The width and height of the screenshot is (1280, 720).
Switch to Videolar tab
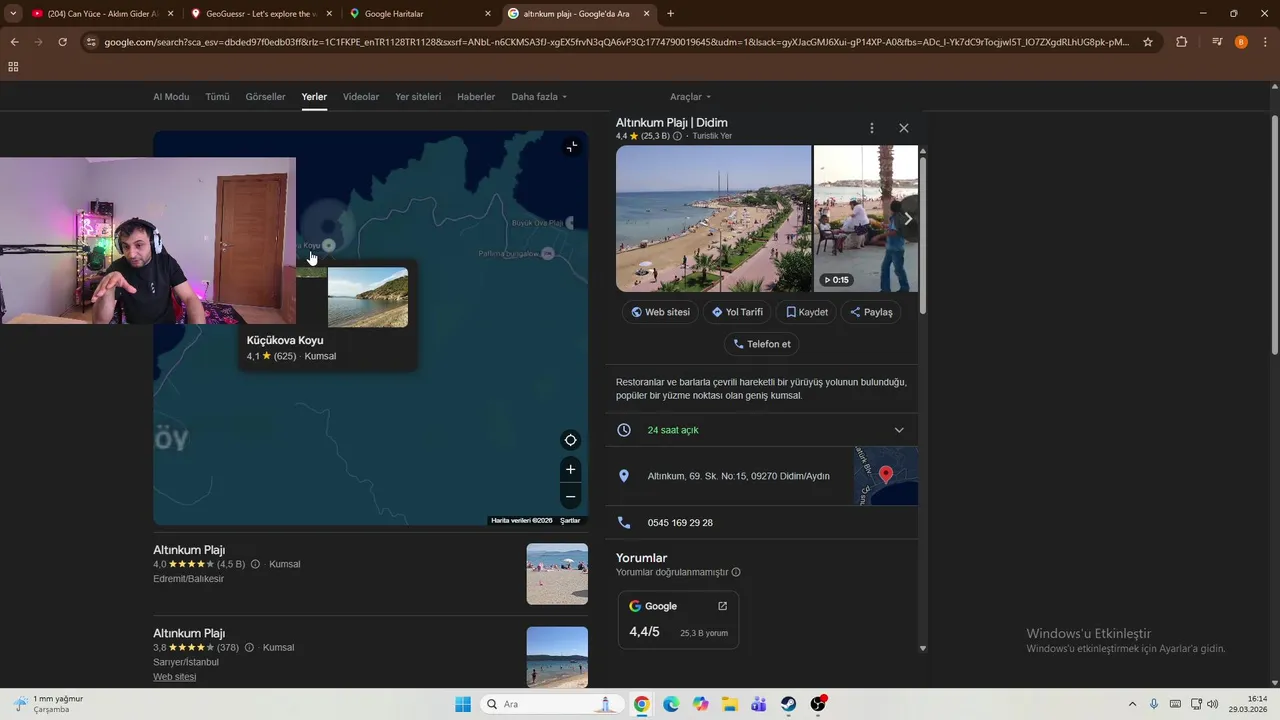tap(361, 97)
